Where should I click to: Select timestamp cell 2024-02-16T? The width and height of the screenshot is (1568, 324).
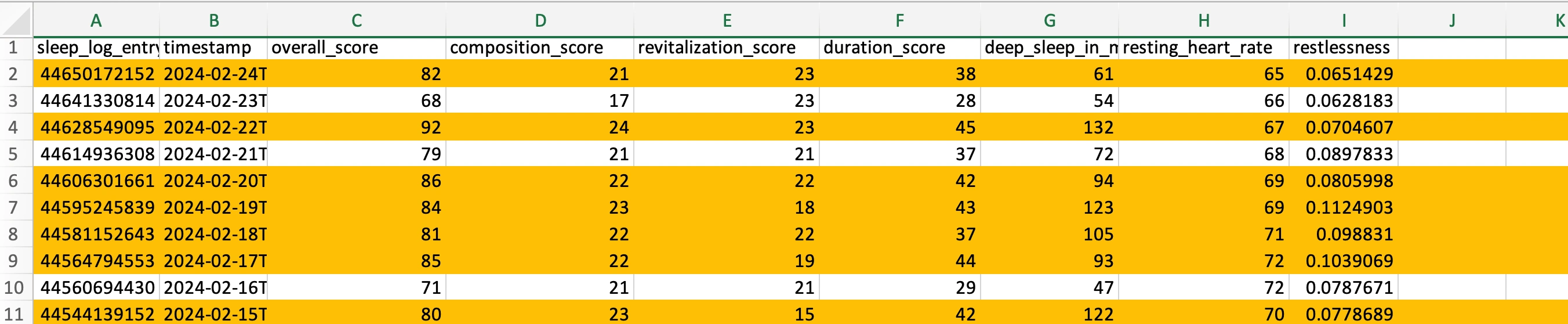coord(213,287)
